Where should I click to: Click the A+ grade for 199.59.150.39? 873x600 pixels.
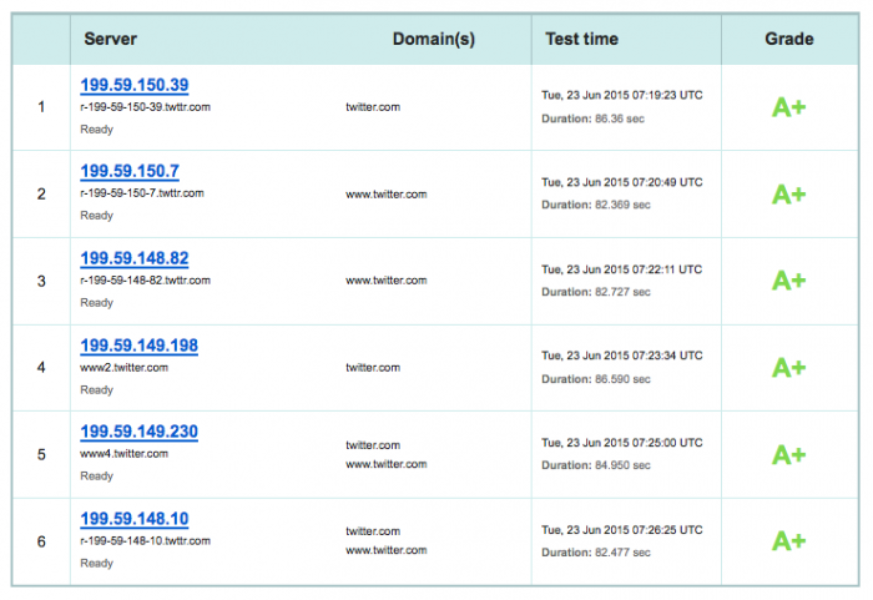point(789,107)
